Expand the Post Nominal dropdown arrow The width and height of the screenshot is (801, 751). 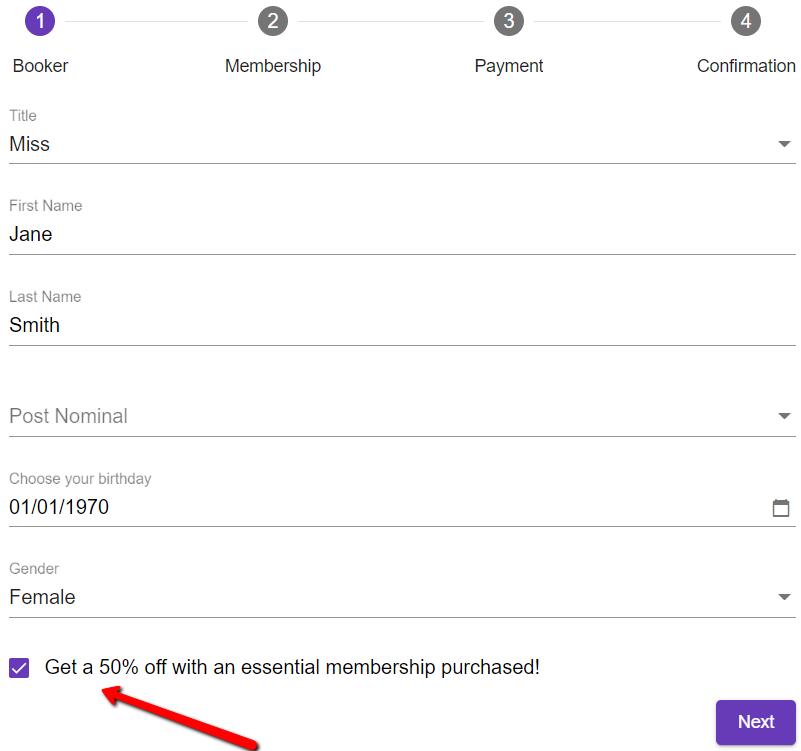[784, 416]
